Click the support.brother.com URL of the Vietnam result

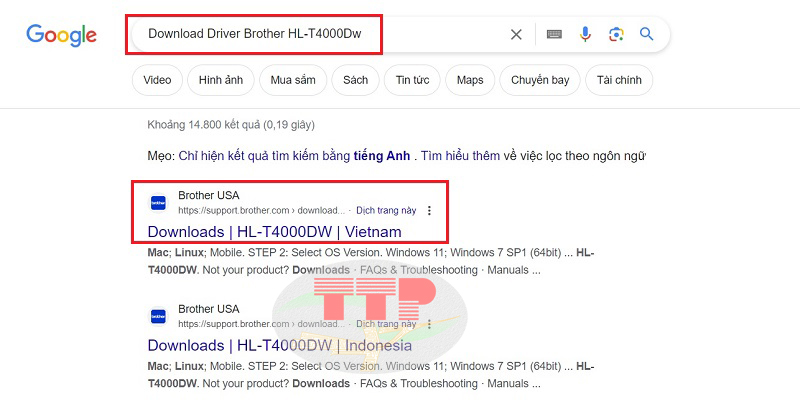[261, 210]
